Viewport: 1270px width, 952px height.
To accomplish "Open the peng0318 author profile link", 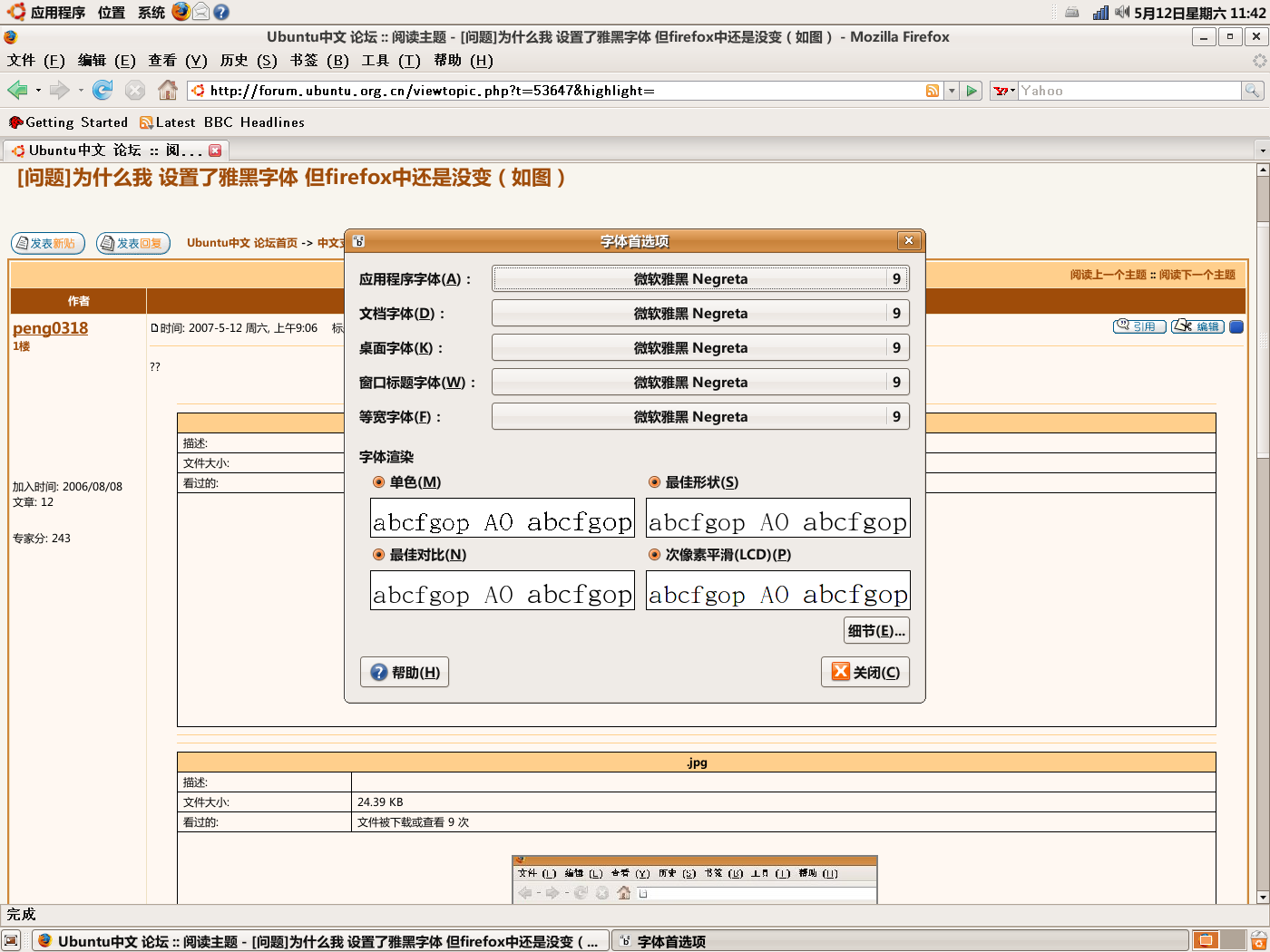I will click(x=51, y=328).
